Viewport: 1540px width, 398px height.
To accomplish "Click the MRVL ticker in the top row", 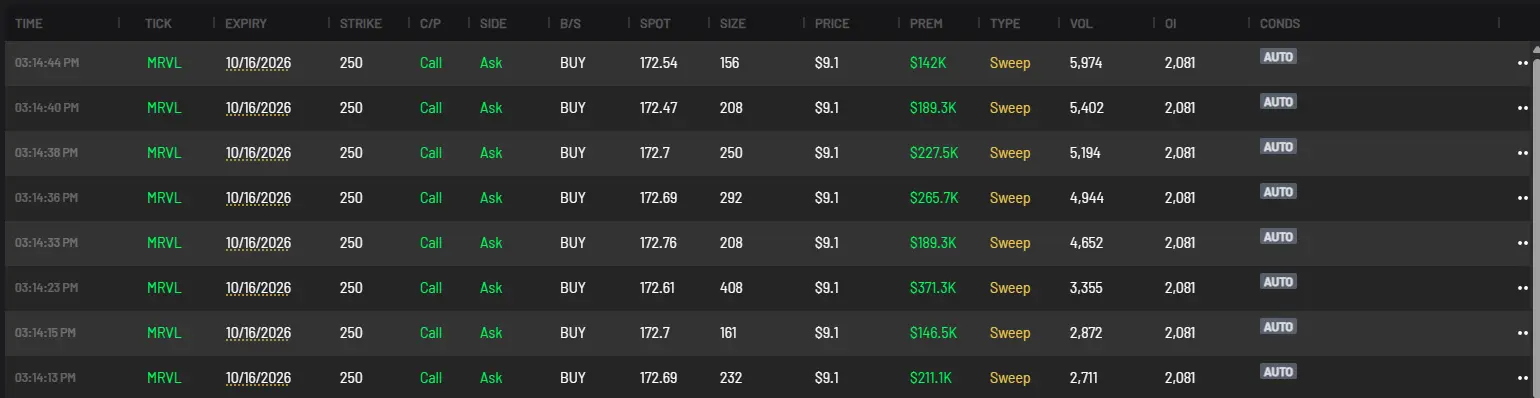I will [x=164, y=63].
